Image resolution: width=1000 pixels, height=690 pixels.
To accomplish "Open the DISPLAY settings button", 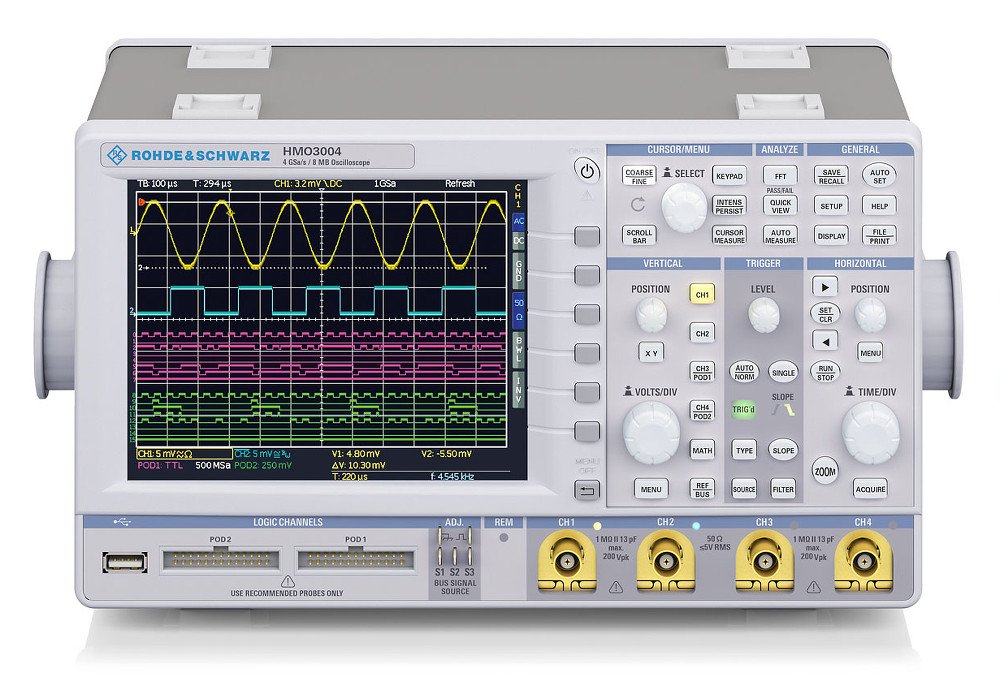I will coord(831,236).
